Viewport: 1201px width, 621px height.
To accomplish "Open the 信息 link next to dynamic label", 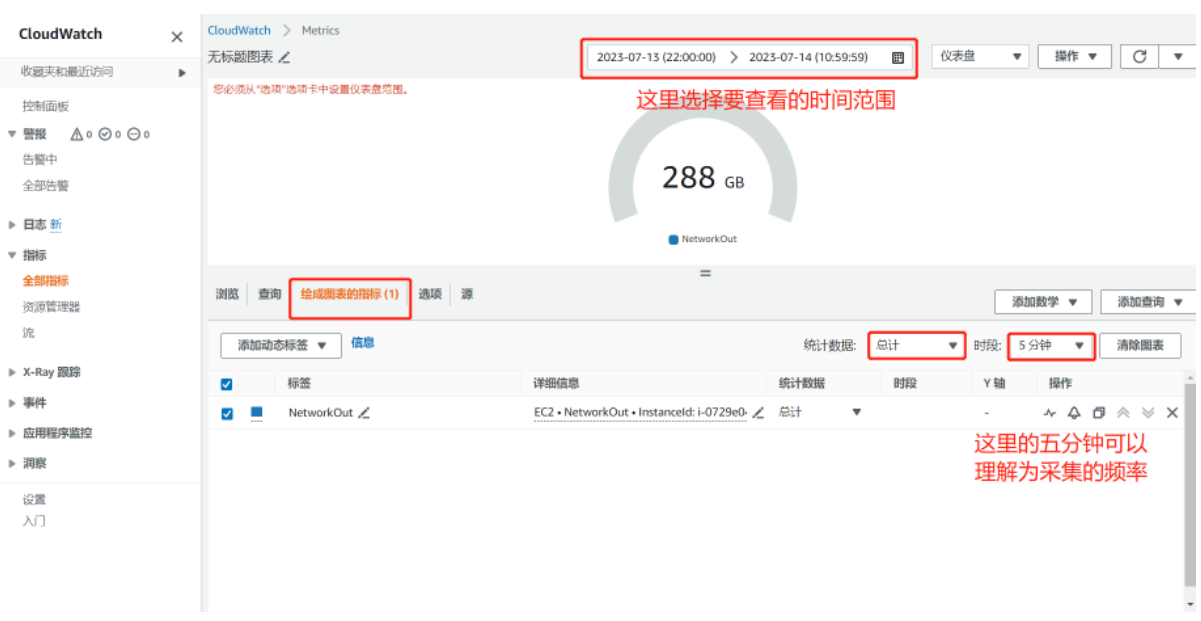I will 362,342.
